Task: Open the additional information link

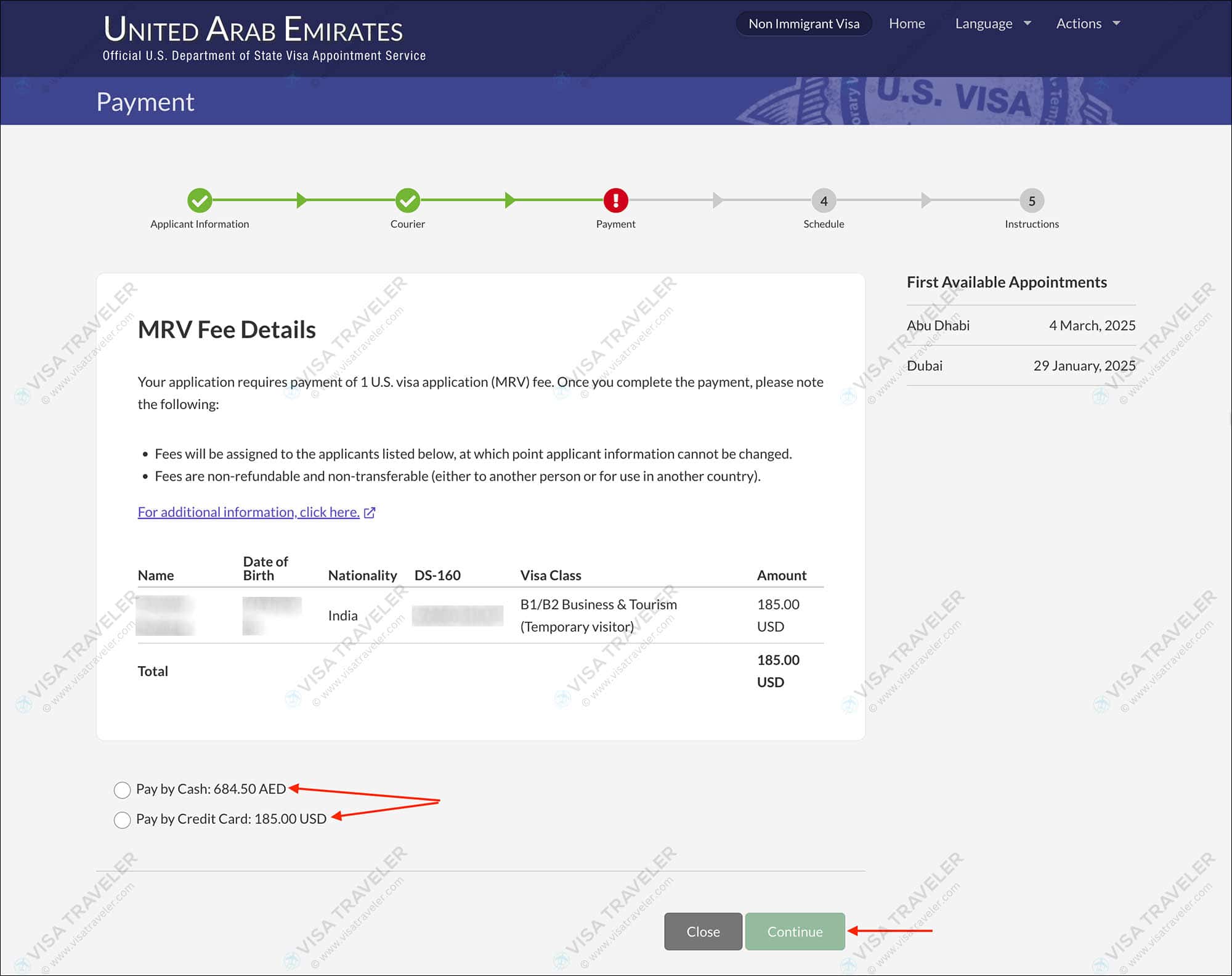Action: tap(248, 512)
